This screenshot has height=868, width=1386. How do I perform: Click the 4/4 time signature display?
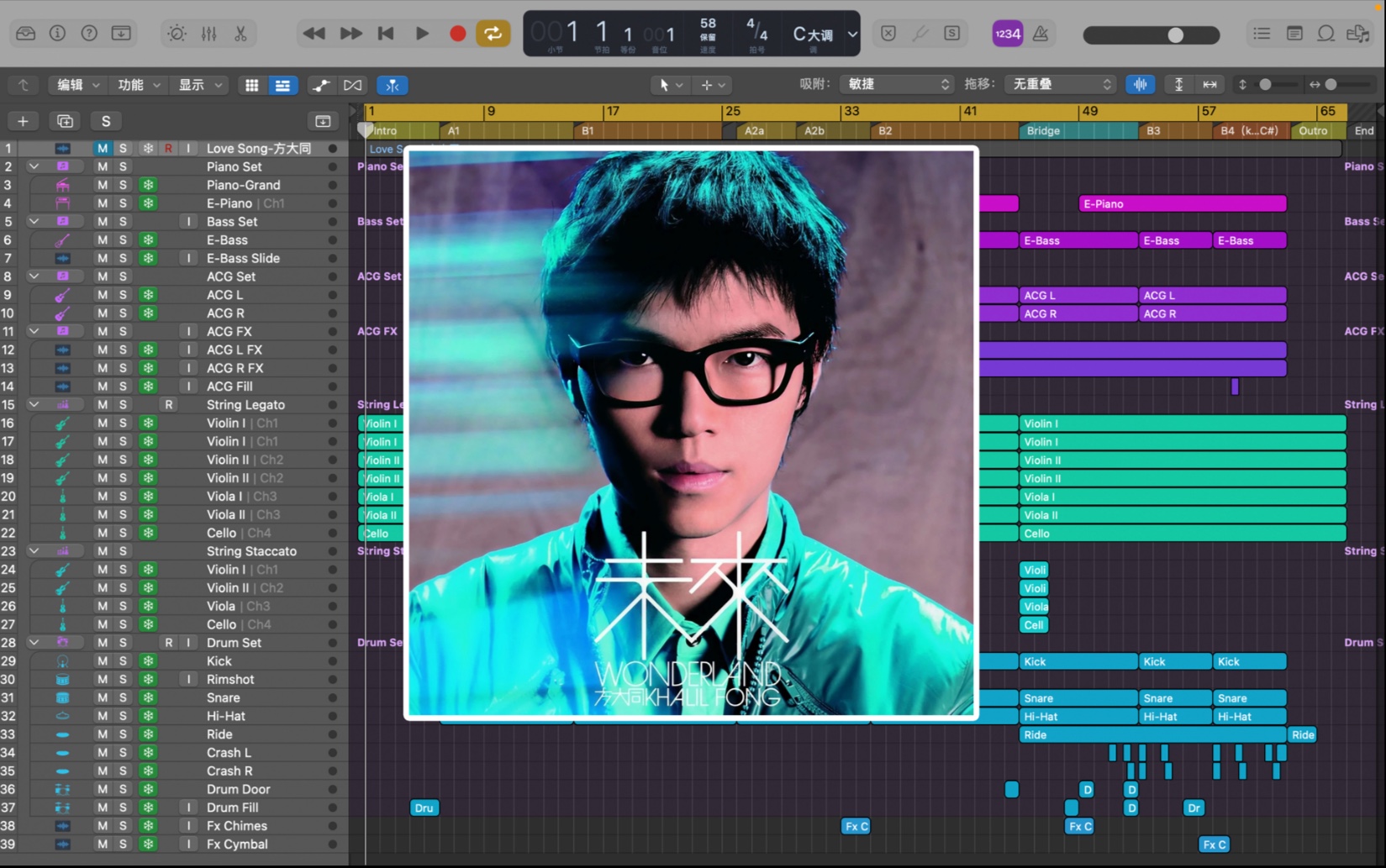pyautogui.click(x=756, y=31)
